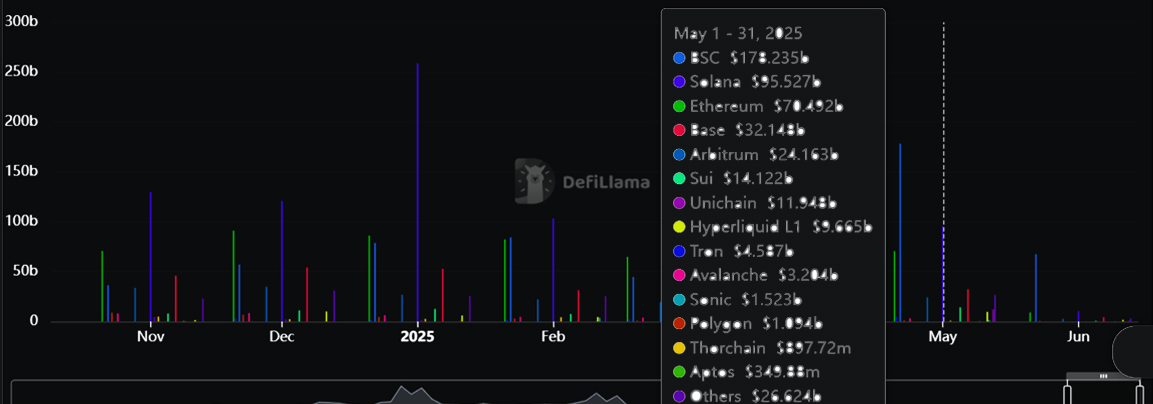Click the 'Sonic $1.523b' tooltip row
This screenshot has height=404, width=1153.
pos(738,300)
